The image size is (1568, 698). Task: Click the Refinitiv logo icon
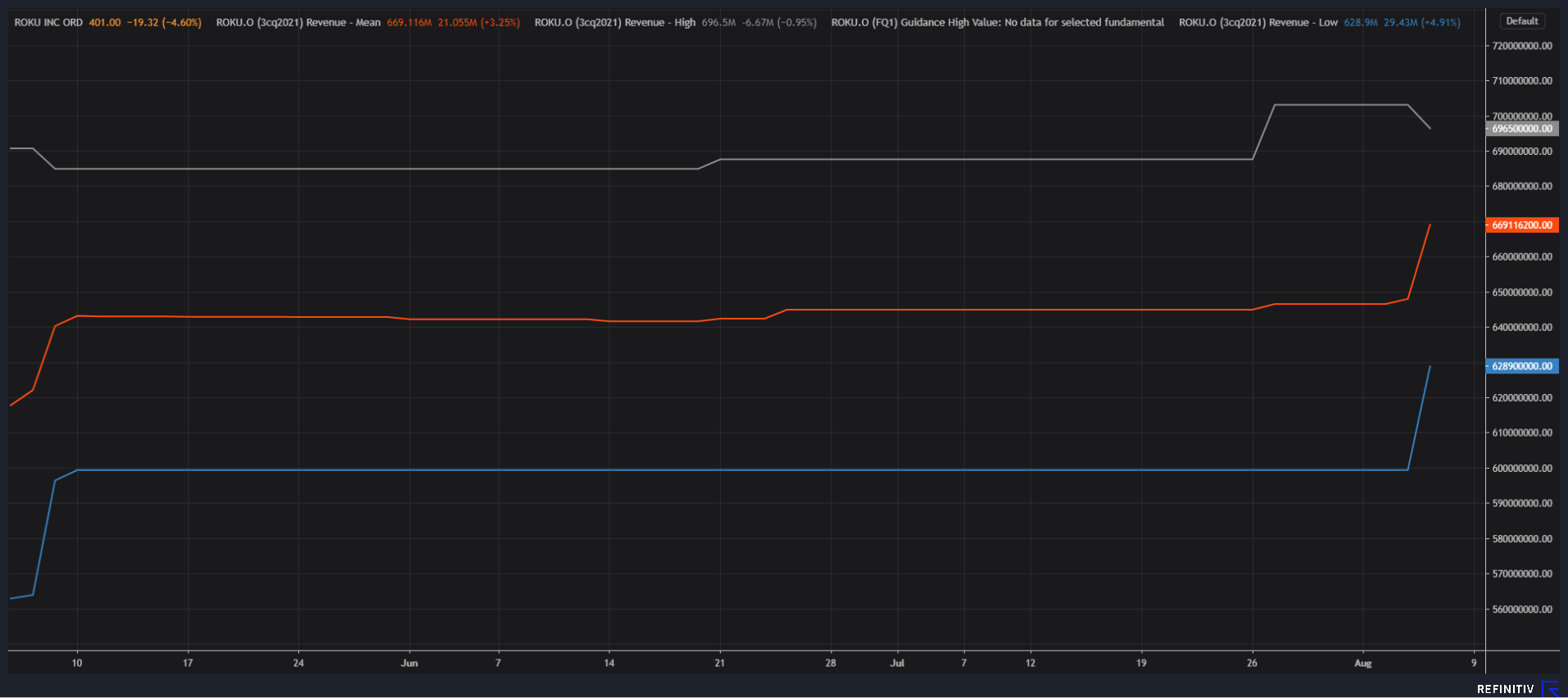coord(1551,689)
